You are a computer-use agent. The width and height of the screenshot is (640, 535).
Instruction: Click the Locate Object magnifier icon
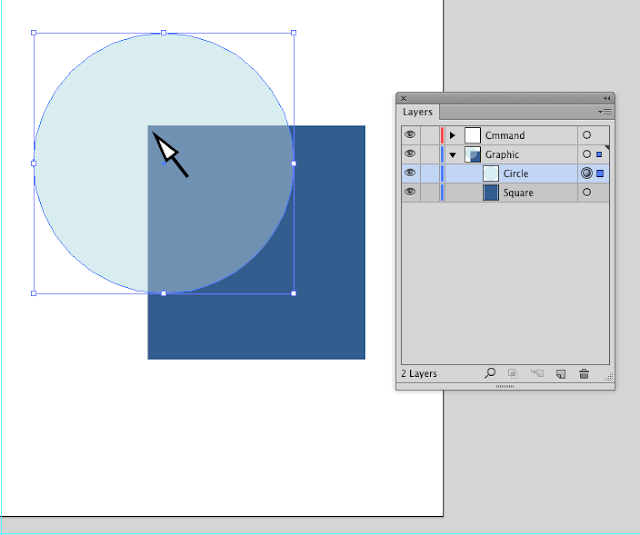[490, 373]
